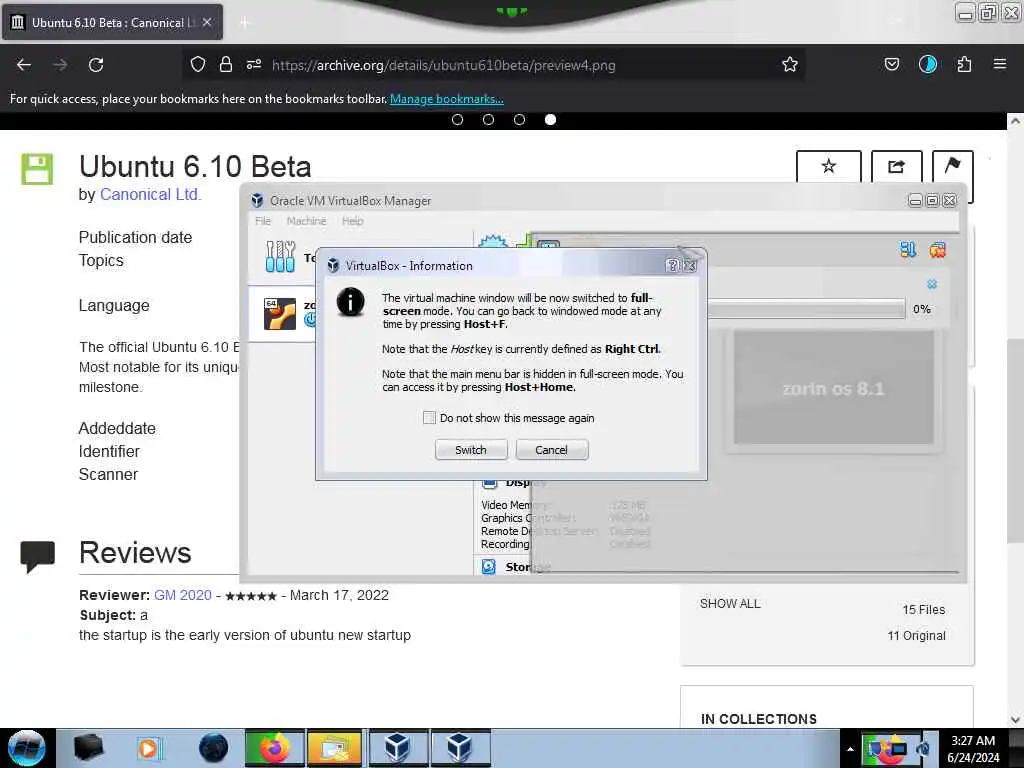Click SHOW ALL in the download options
1024x768 pixels.
(730, 603)
